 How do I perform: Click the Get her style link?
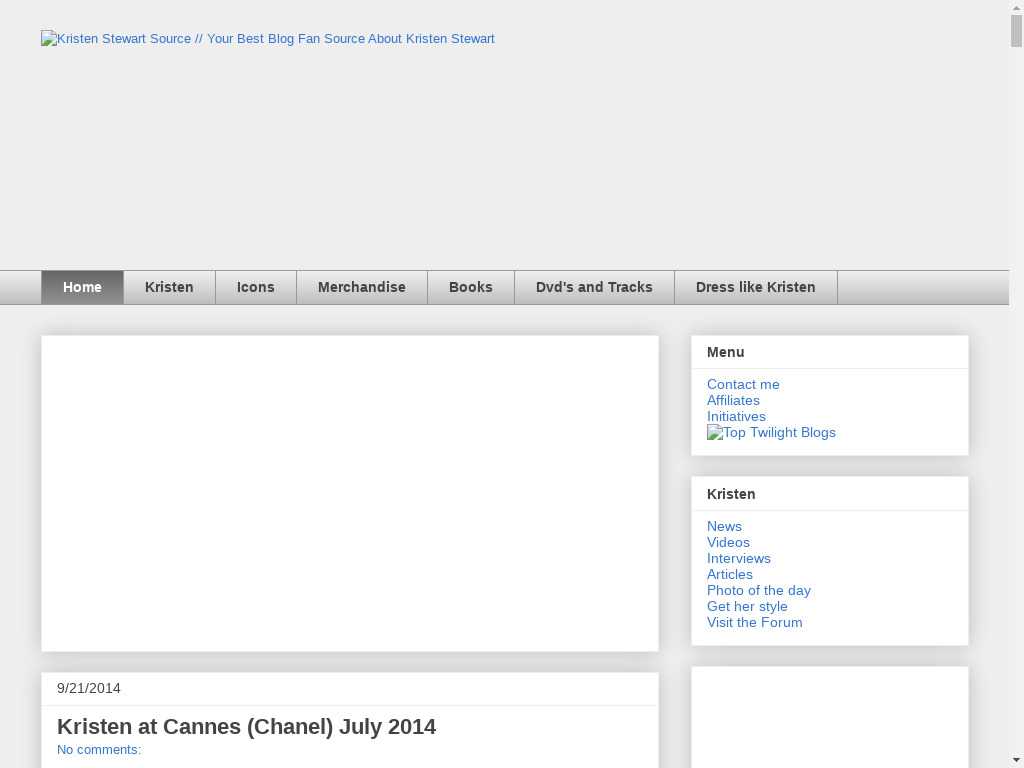coord(747,607)
